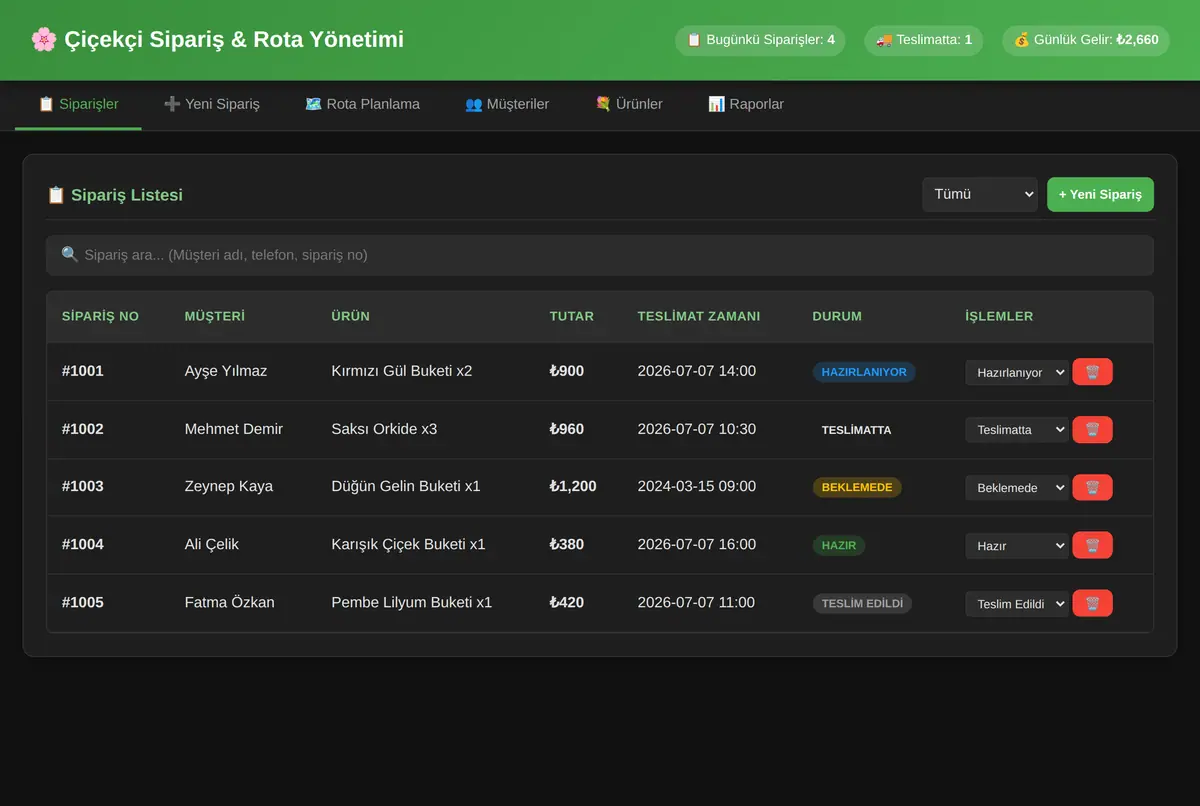1200x806 pixels.
Task: Click product Karışık Çiçek Buketi x1
Action: [408, 545]
